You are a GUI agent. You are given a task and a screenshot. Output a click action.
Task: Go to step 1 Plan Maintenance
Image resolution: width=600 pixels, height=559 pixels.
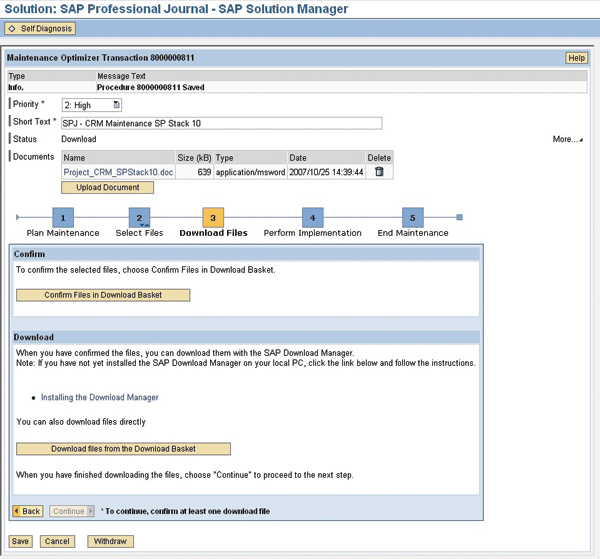63,218
